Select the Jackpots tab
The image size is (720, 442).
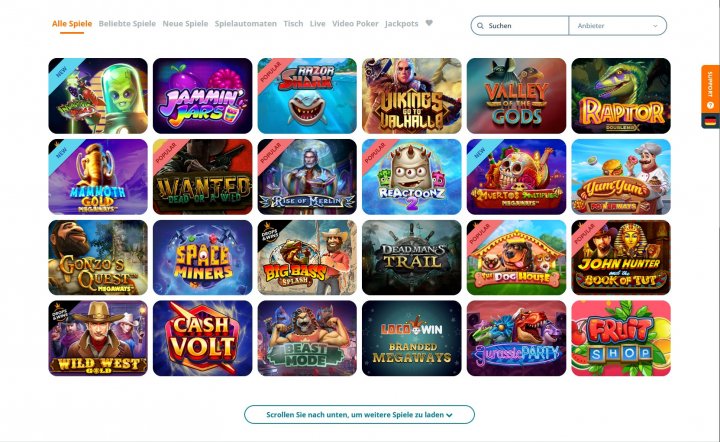coord(401,23)
